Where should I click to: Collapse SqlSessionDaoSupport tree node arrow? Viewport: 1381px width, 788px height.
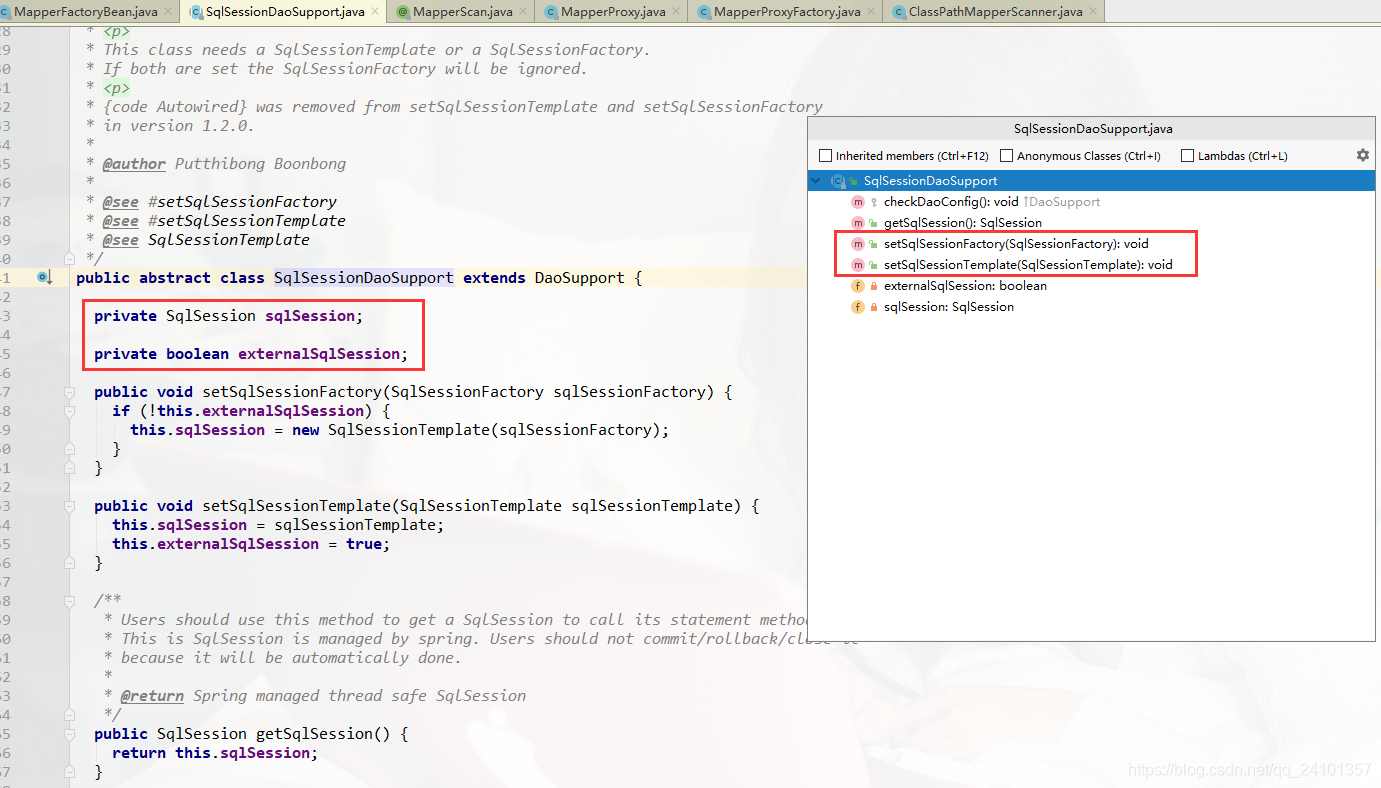(818, 181)
